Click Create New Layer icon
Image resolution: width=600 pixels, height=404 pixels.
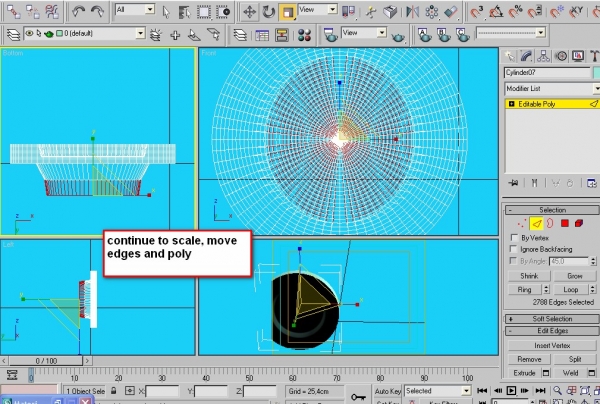pyautogui.click(x=156, y=35)
